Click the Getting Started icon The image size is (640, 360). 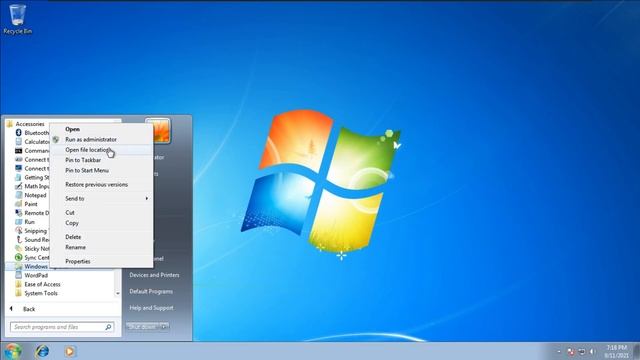click(x=18, y=177)
